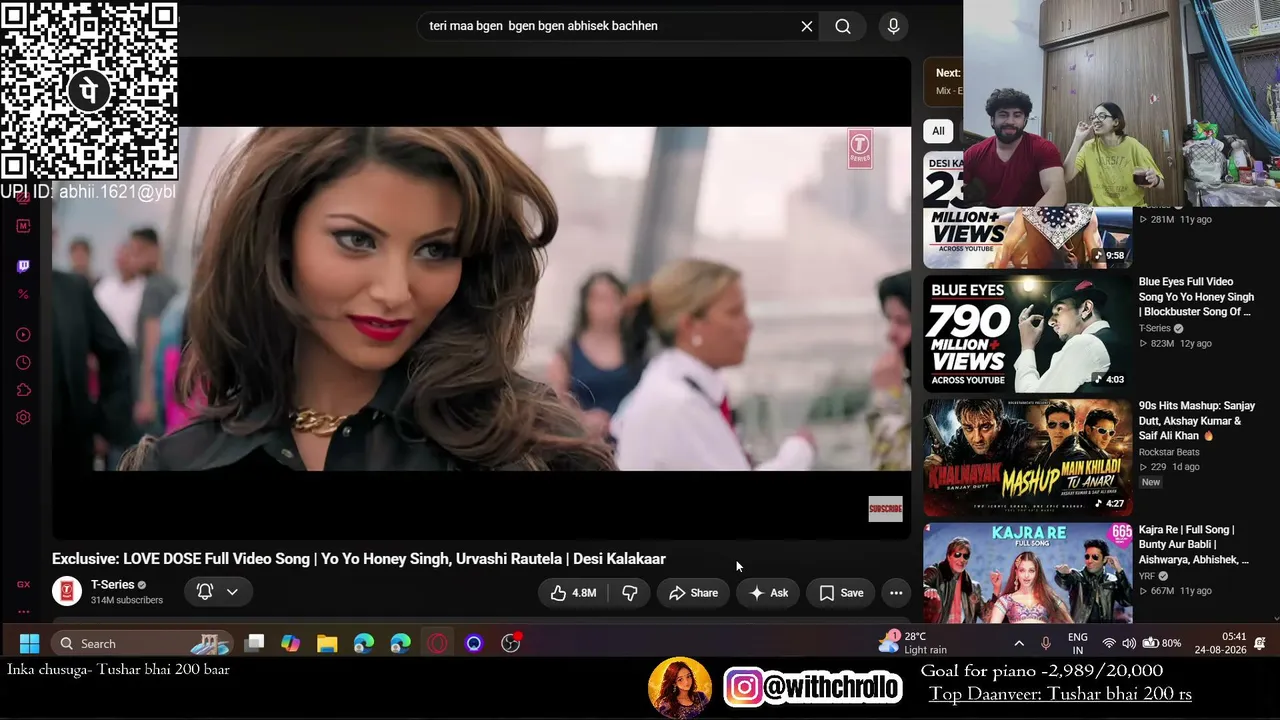Open the purple circle app on the taskbar
The image size is (1280, 720).
click(474, 643)
